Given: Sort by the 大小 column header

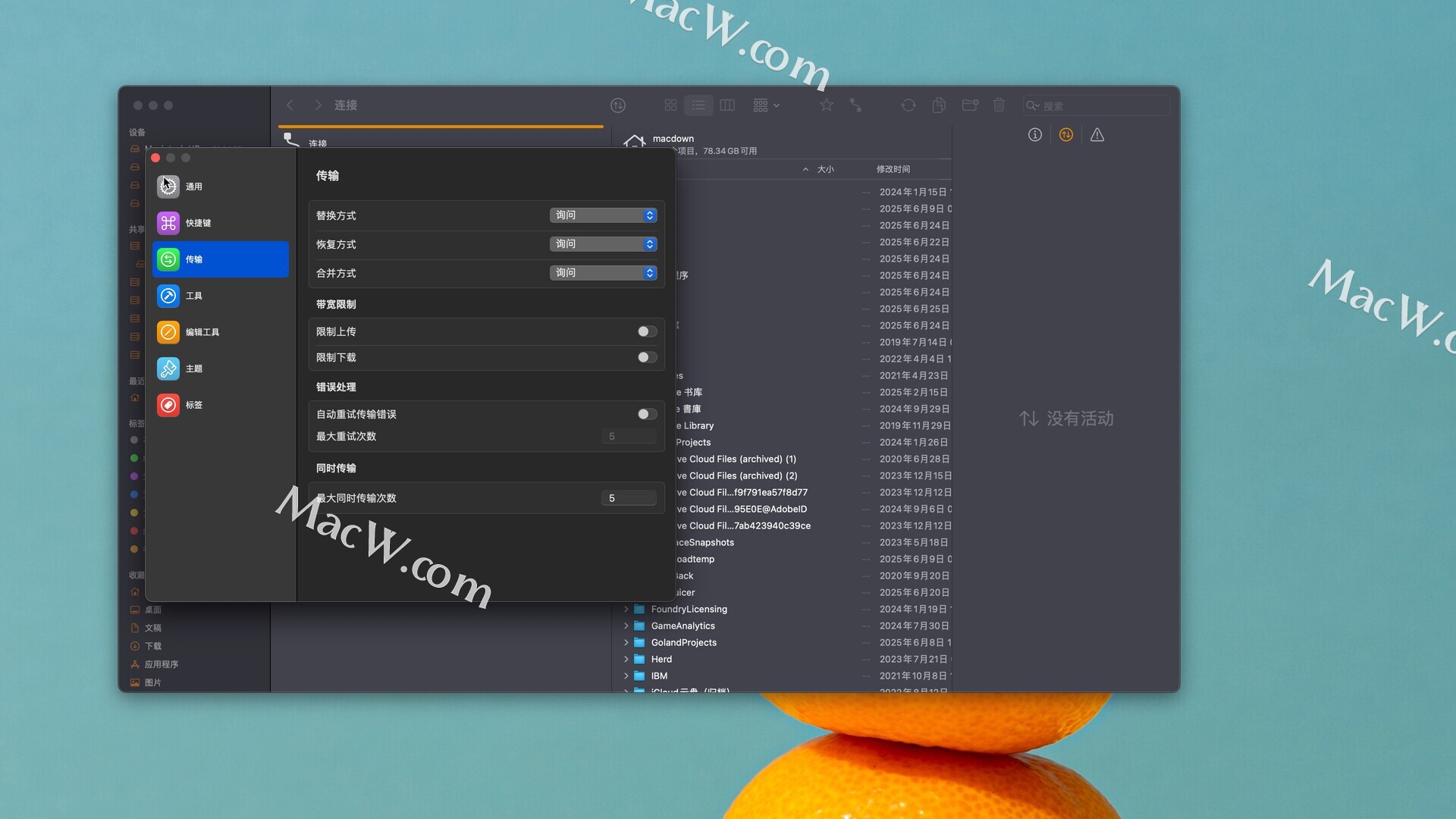Looking at the screenshot, I should [825, 169].
